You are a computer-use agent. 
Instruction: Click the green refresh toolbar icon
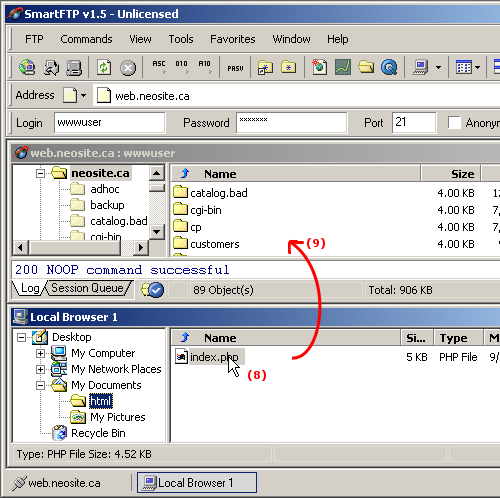point(104,68)
